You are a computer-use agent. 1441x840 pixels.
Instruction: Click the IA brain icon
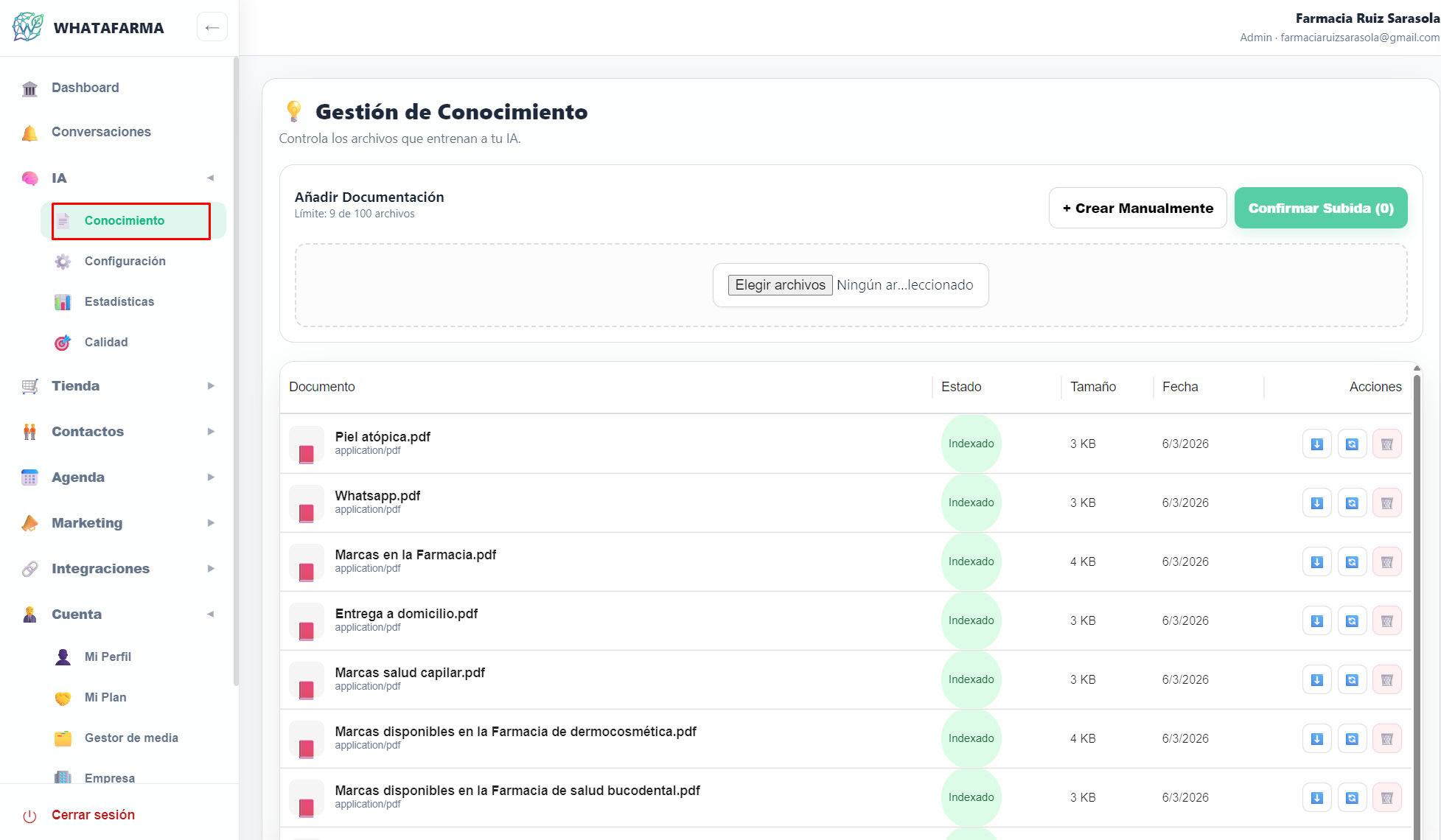tap(29, 178)
